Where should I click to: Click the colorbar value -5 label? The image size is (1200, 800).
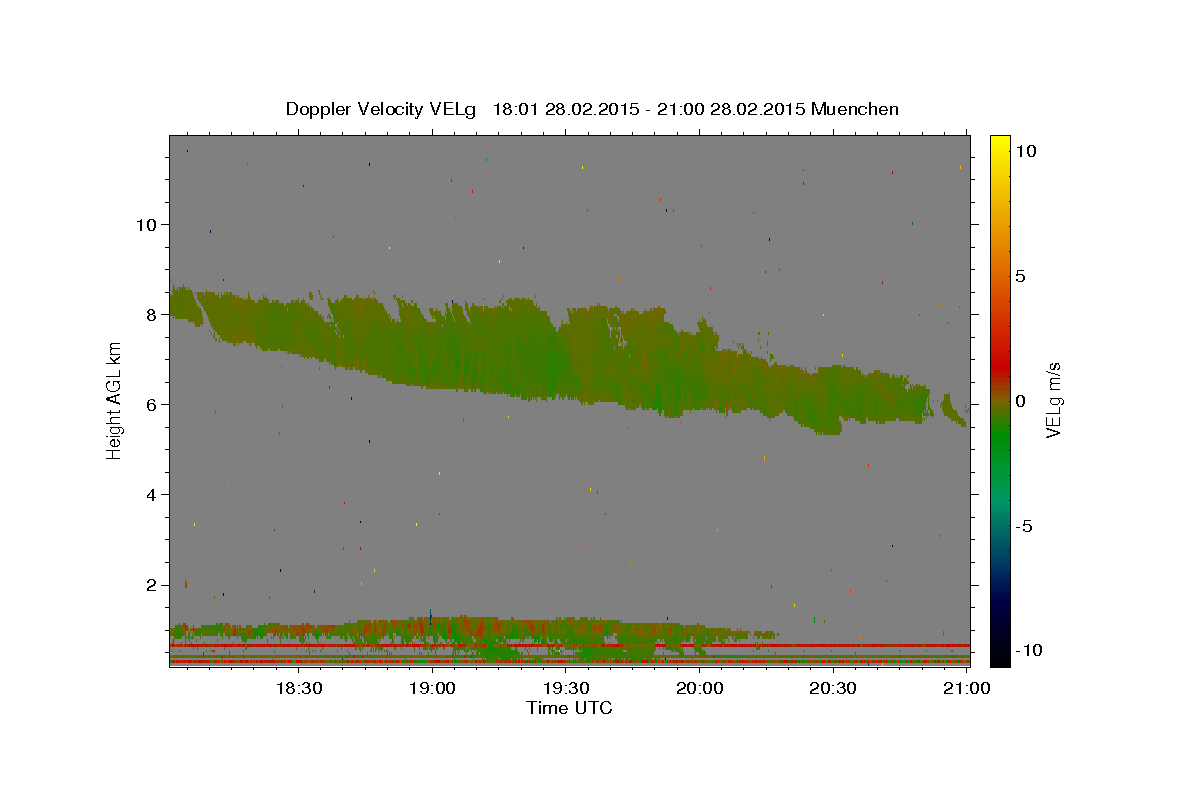click(x=1023, y=526)
